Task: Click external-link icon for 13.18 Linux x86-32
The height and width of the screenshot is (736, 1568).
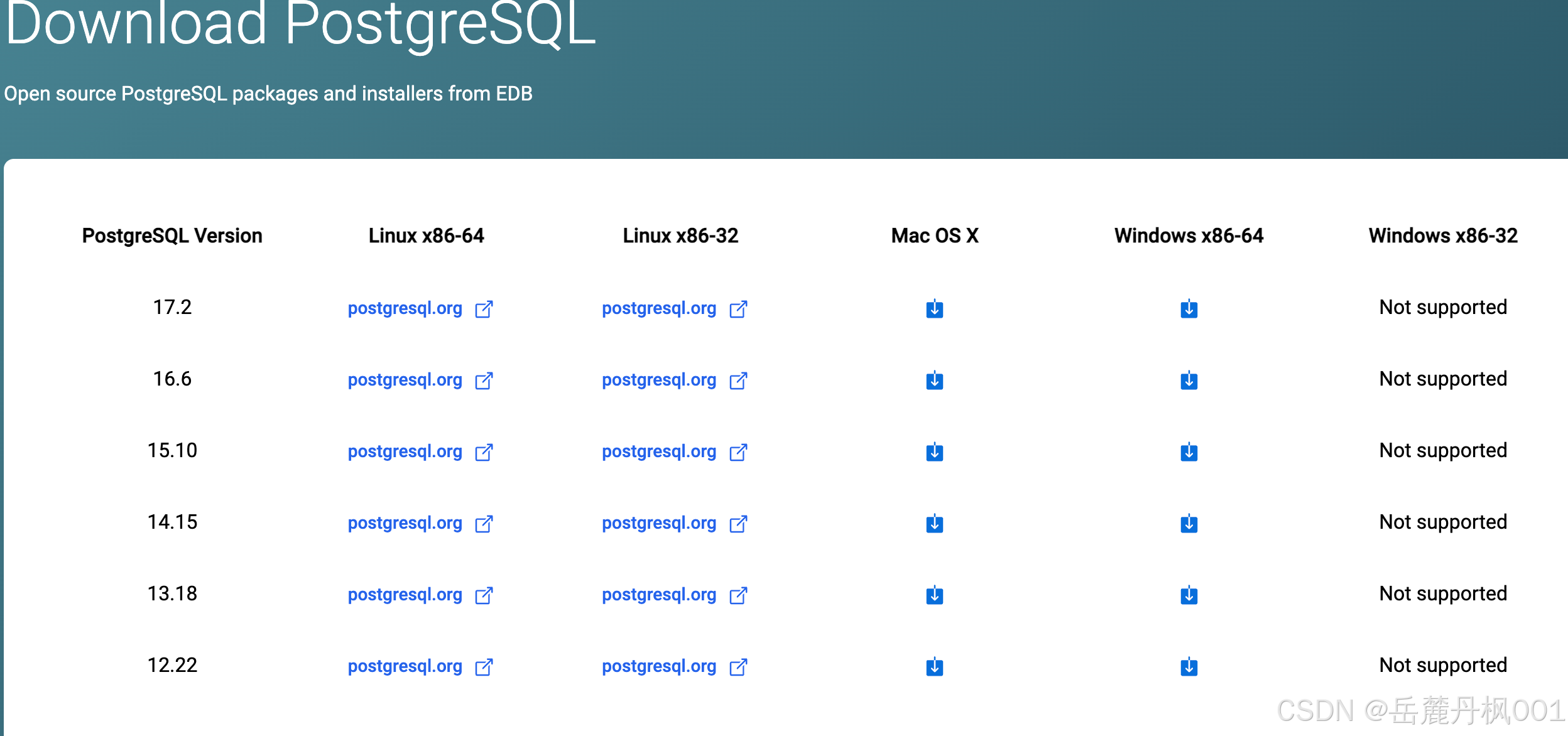Action: (x=738, y=595)
